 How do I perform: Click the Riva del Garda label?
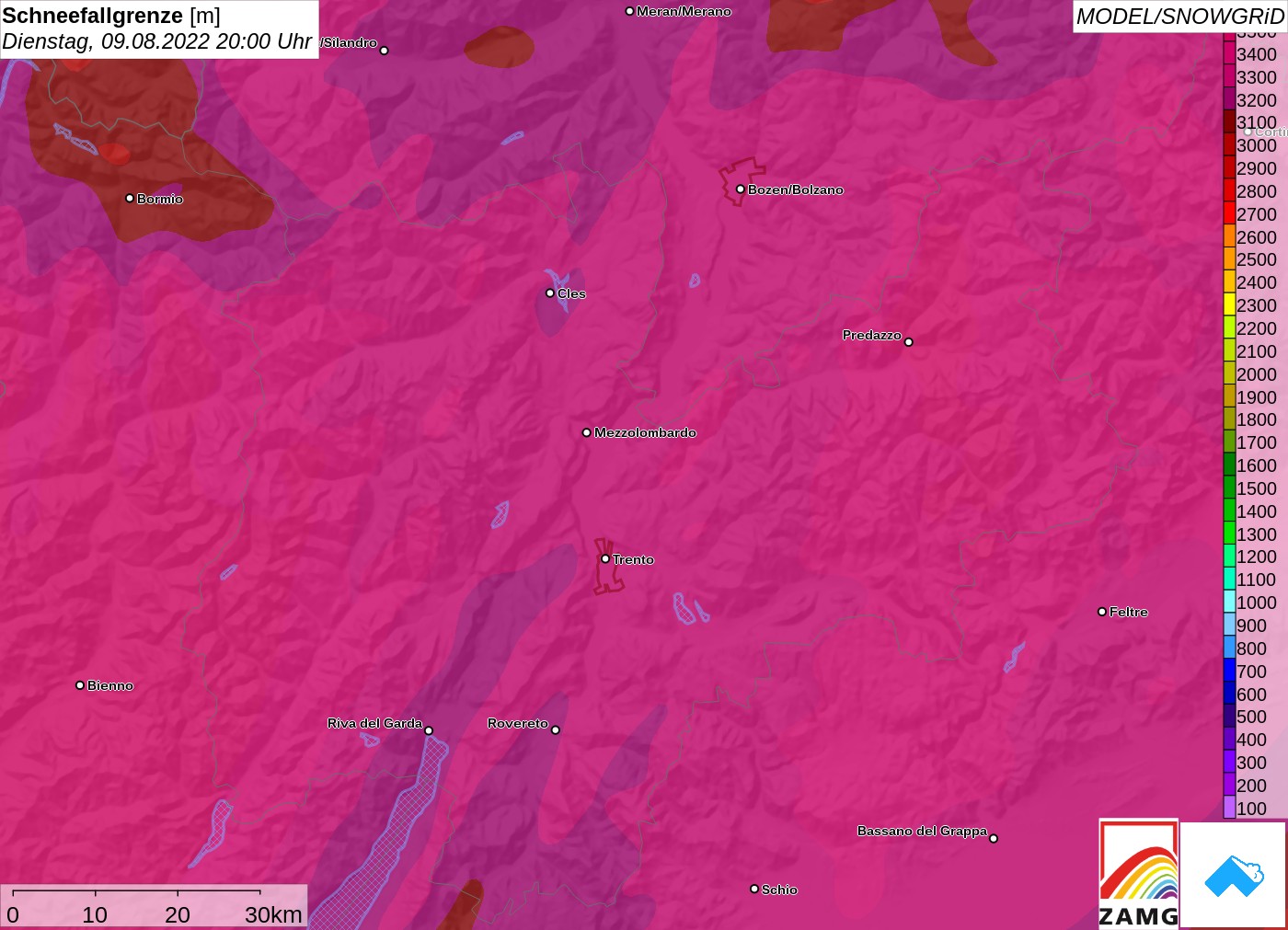coord(374,723)
